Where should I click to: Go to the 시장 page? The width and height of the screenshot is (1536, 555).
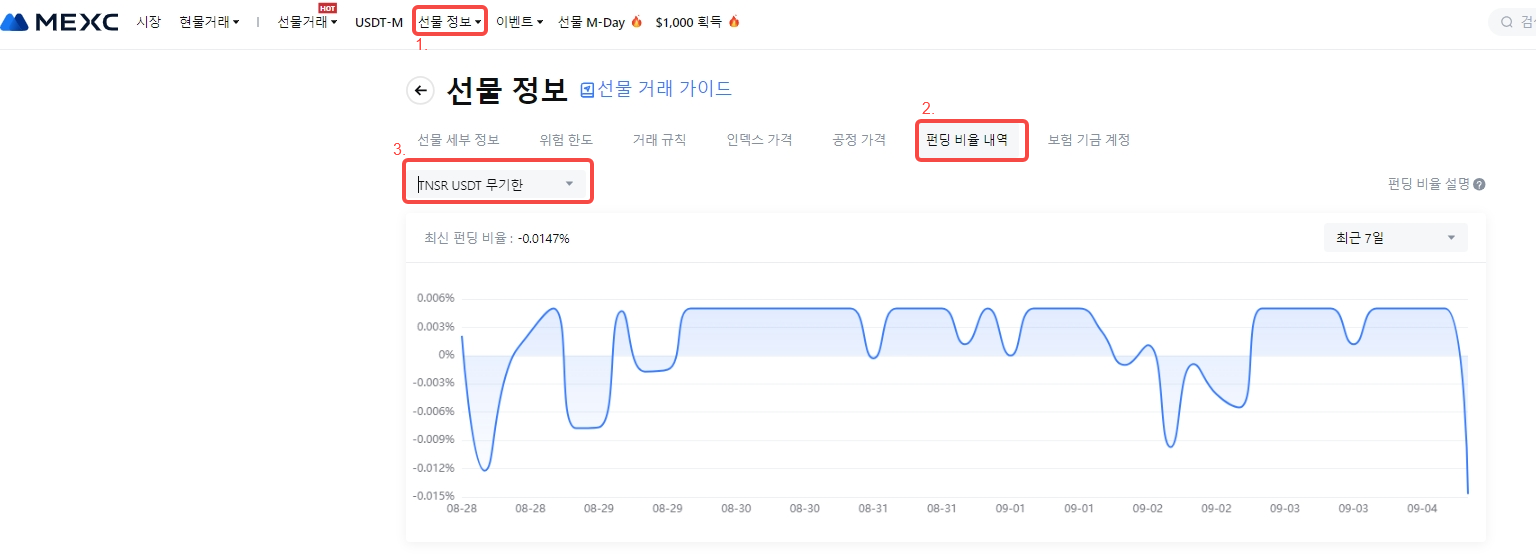pos(148,21)
